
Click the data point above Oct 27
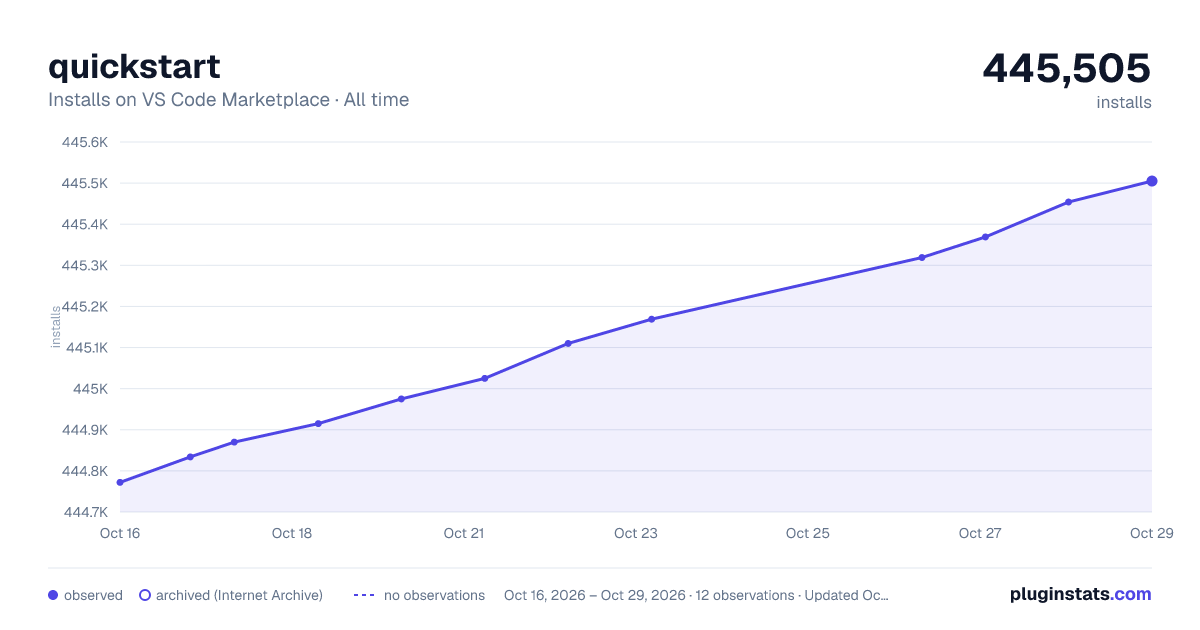(x=985, y=237)
